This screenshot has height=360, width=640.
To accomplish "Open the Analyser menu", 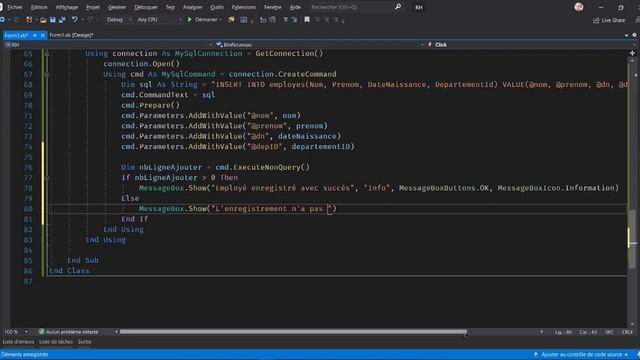I will point(193,7).
